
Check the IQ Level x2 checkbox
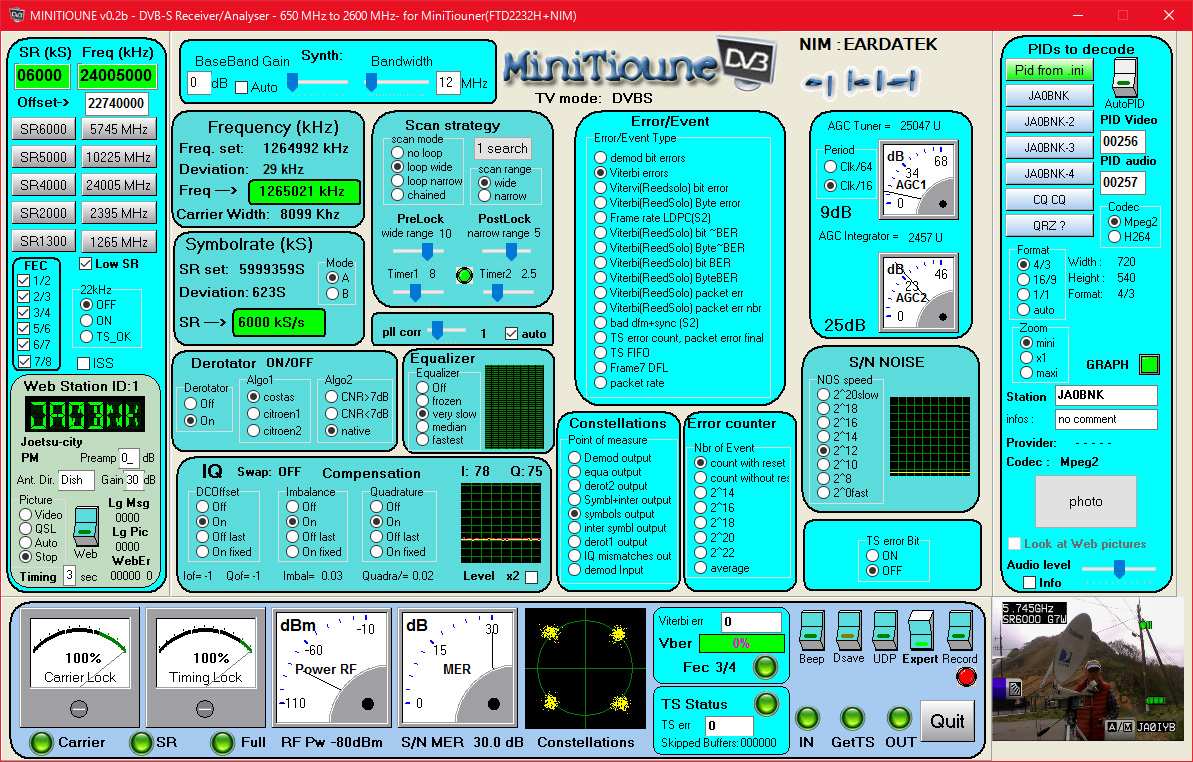(531, 577)
